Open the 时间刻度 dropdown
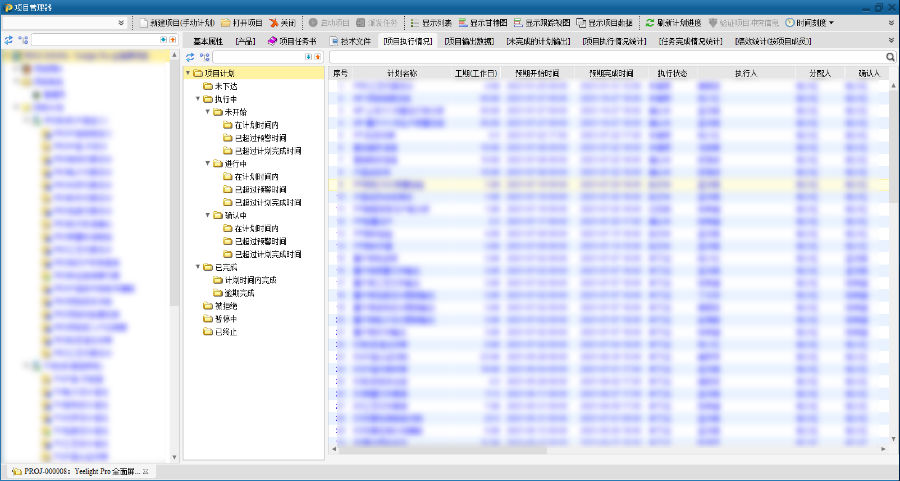The height and width of the screenshot is (481, 900). point(809,23)
